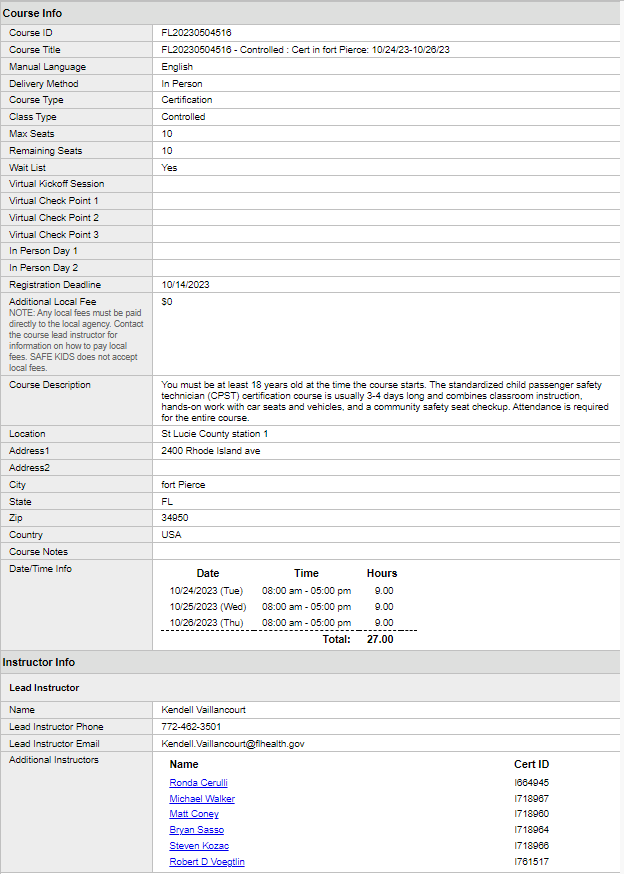Click the Virtual Check Point 3 label
This screenshot has width=624, height=874.
[x=54, y=235]
